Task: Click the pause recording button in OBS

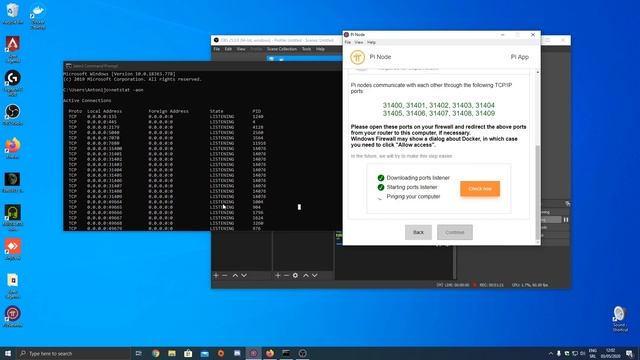Action: click(566, 220)
